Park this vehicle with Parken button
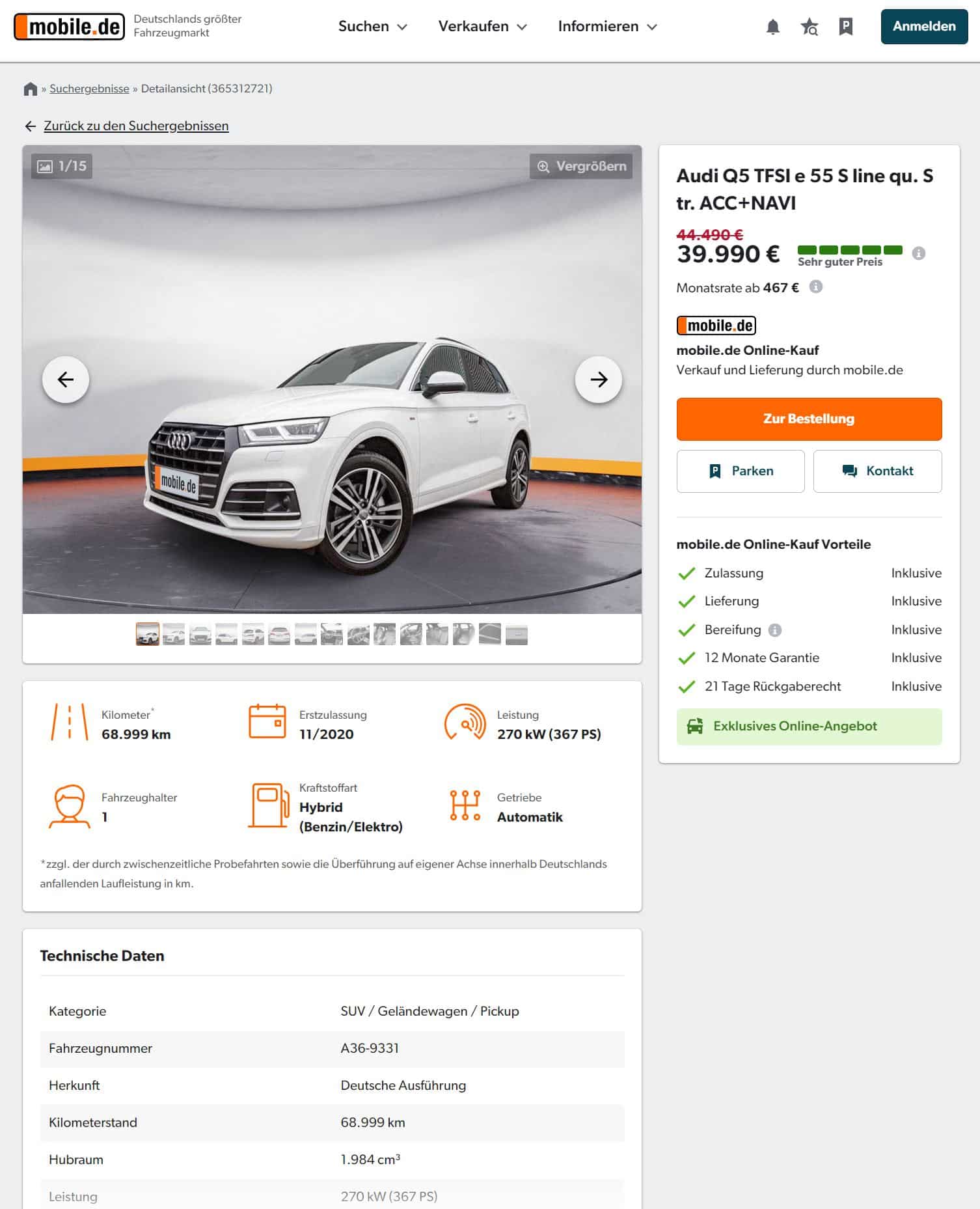The height and width of the screenshot is (1209, 980). 741,471
